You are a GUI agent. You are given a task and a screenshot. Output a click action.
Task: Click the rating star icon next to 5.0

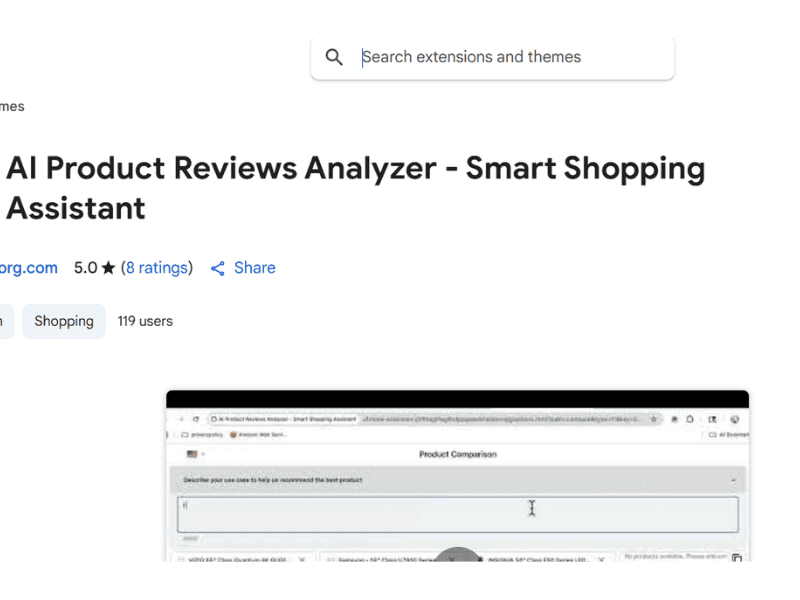tap(108, 268)
